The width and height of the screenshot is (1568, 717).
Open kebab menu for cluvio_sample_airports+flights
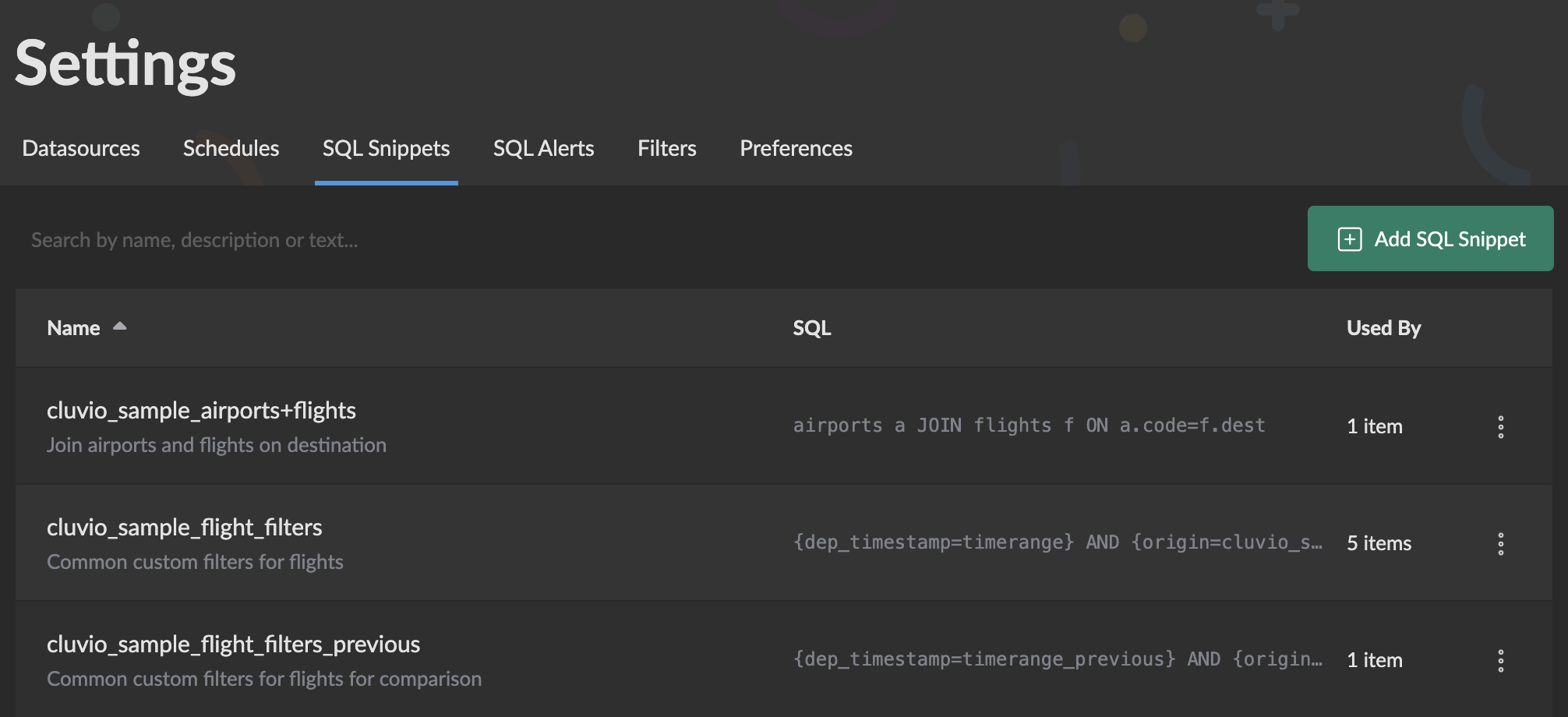point(1500,426)
